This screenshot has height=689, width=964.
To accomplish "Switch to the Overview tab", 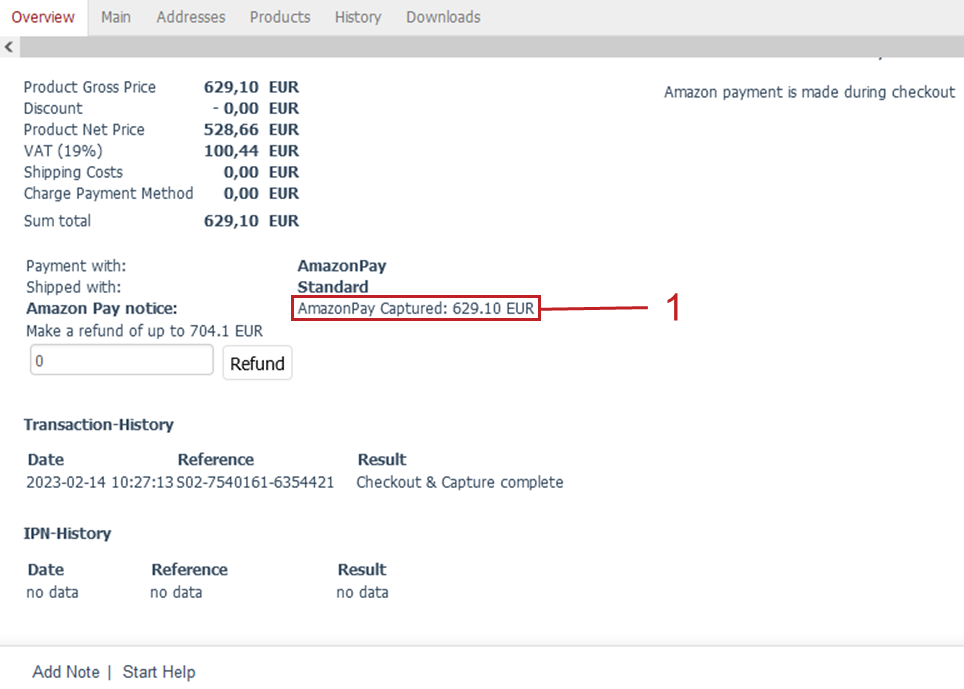I will pyautogui.click(x=43, y=17).
